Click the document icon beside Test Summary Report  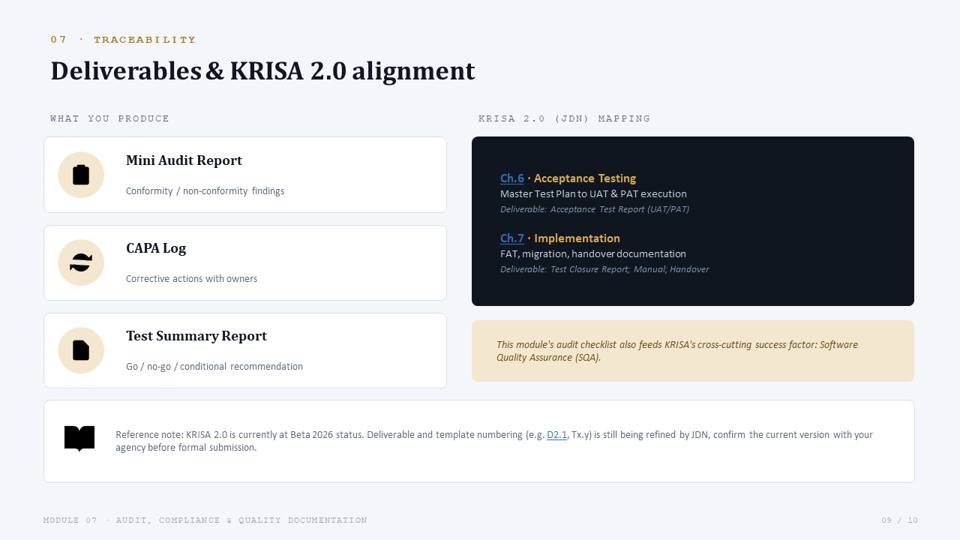[x=81, y=350]
